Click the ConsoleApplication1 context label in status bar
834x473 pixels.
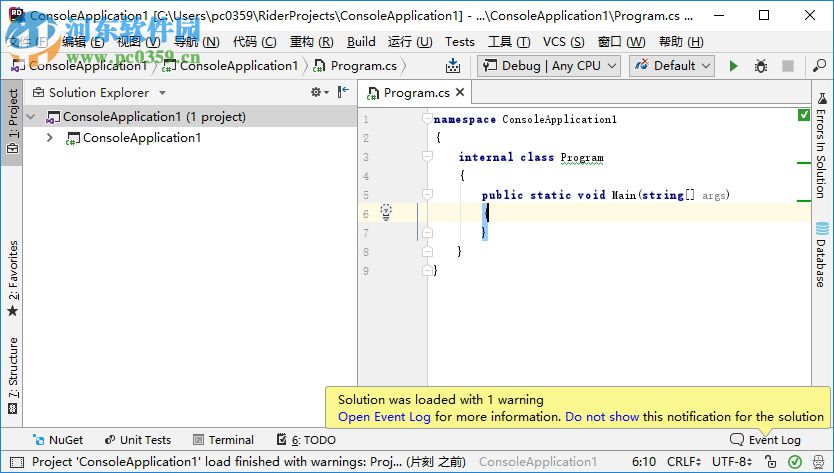click(538, 462)
